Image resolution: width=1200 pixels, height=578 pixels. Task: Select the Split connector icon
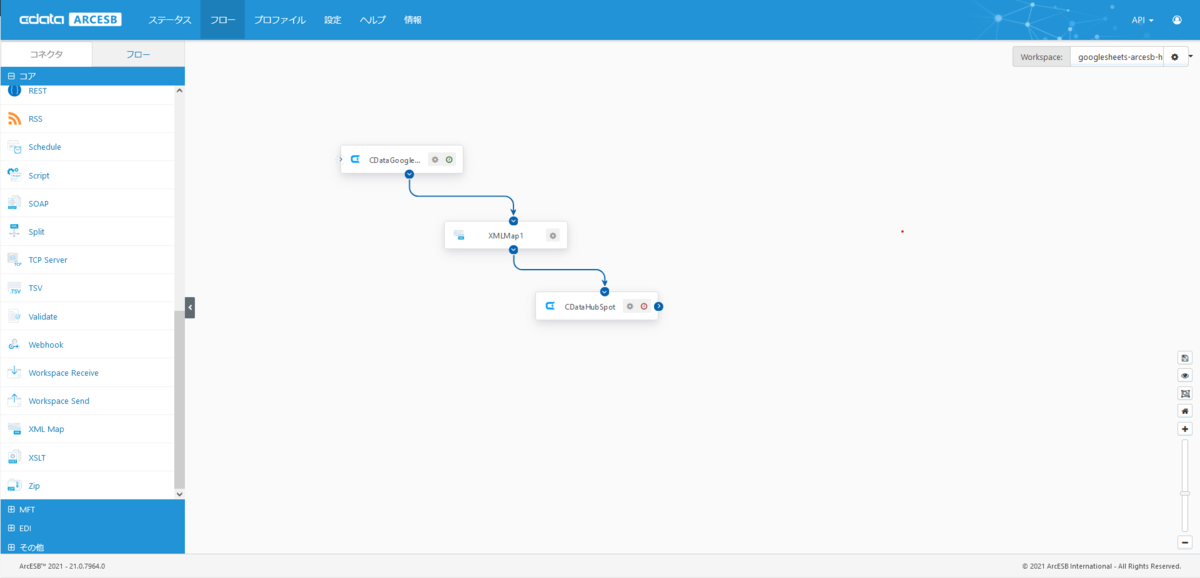14,231
